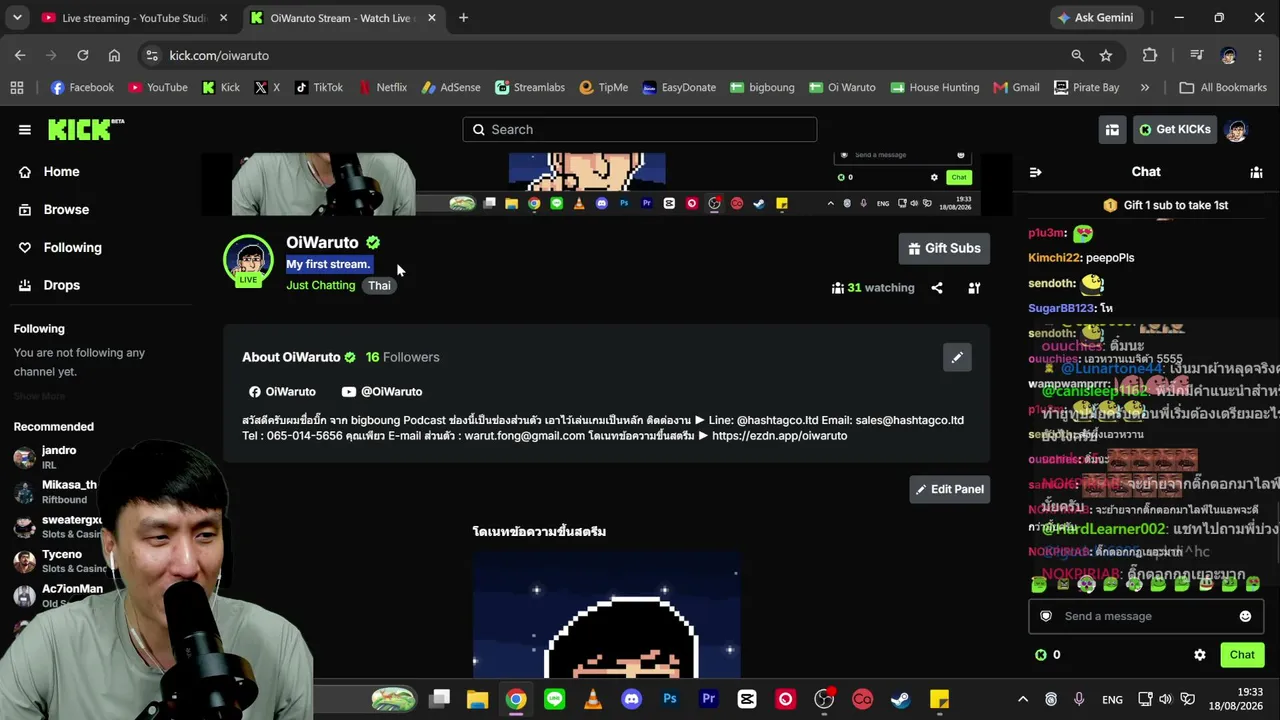Open the Chrome tab search dropdown
Image resolution: width=1280 pixels, height=720 pixels.
click(x=17, y=17)
